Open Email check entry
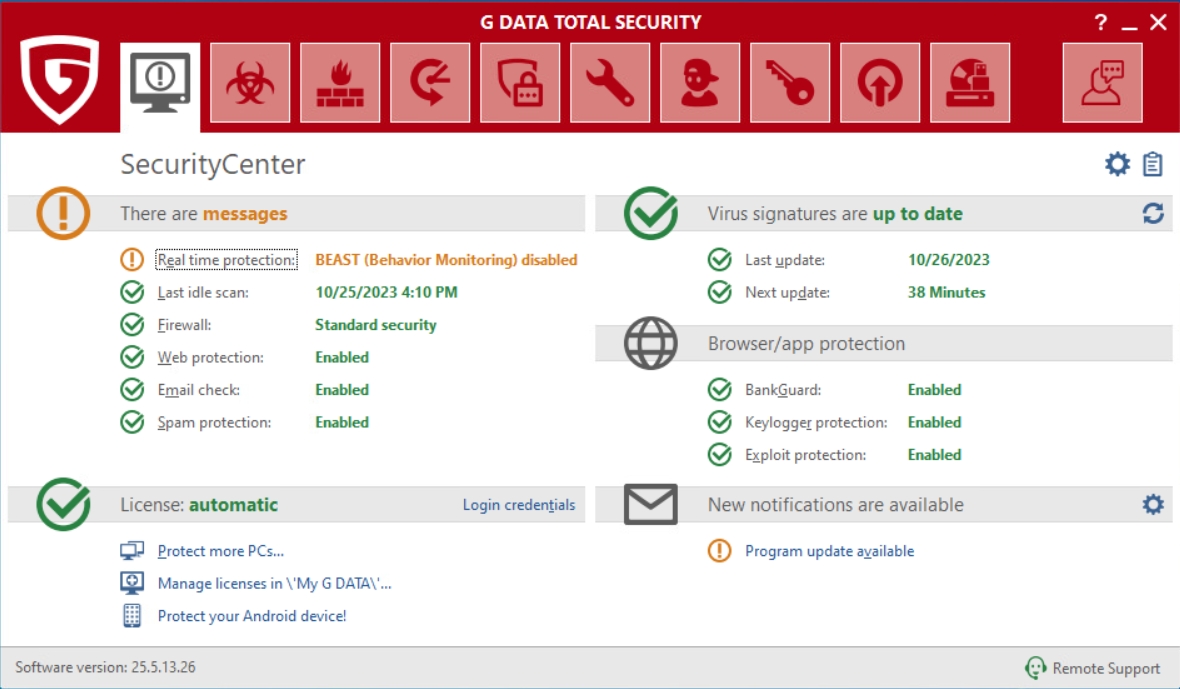Screen dimensions: 1180x689 click(199, 390)
